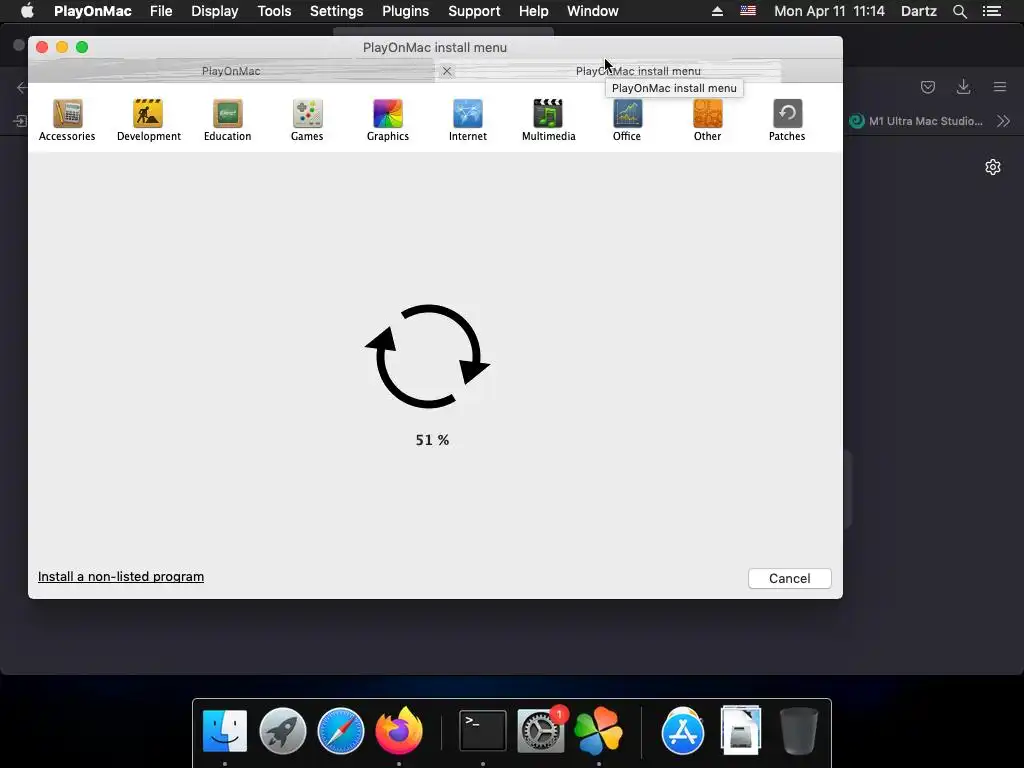Click the US flag input source icon

(748, 10)
